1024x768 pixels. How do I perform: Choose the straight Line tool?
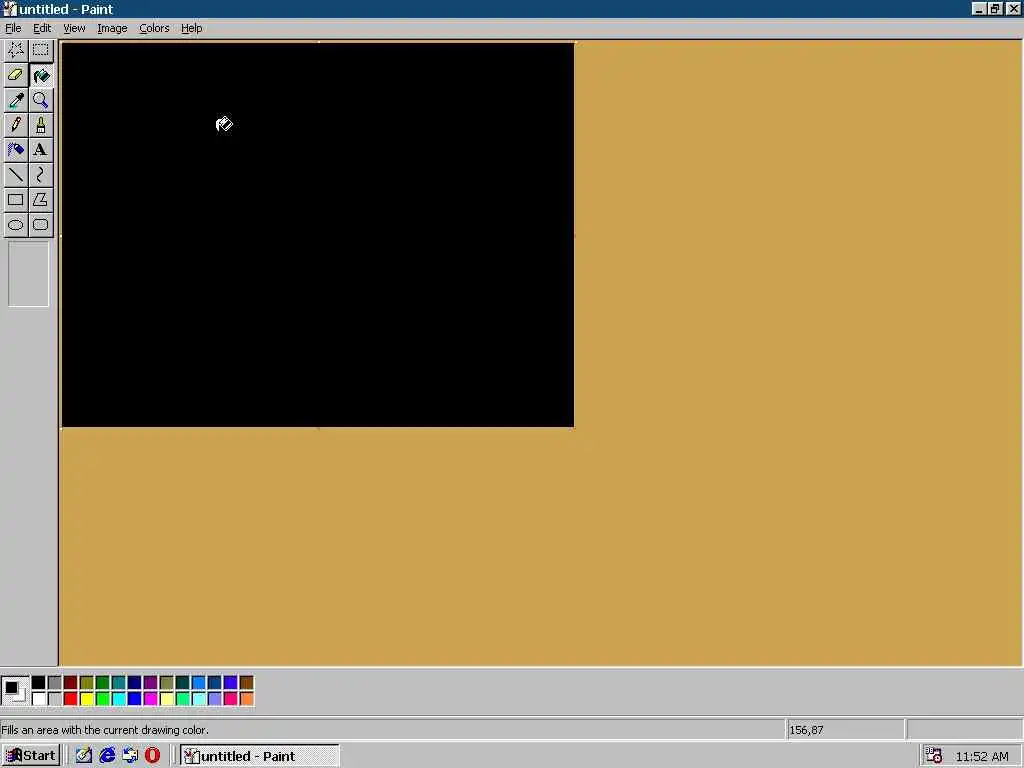(16, 174)
